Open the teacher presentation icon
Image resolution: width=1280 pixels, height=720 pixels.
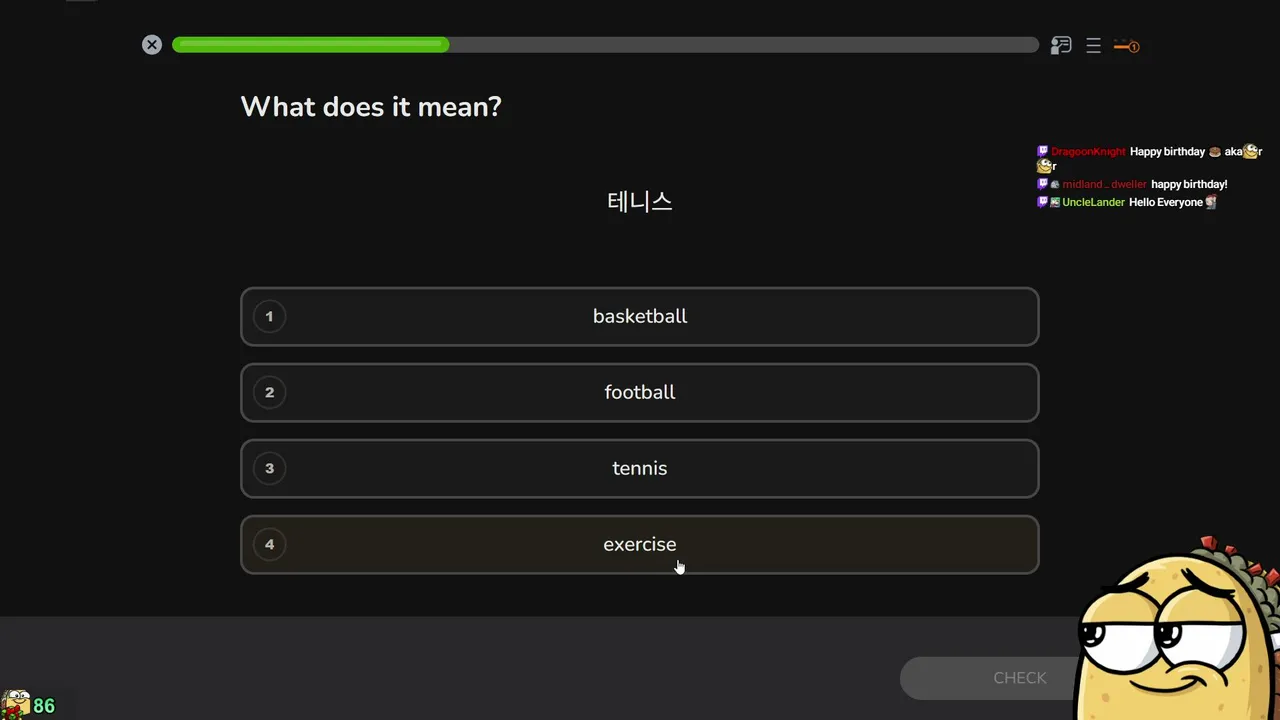1061,45
